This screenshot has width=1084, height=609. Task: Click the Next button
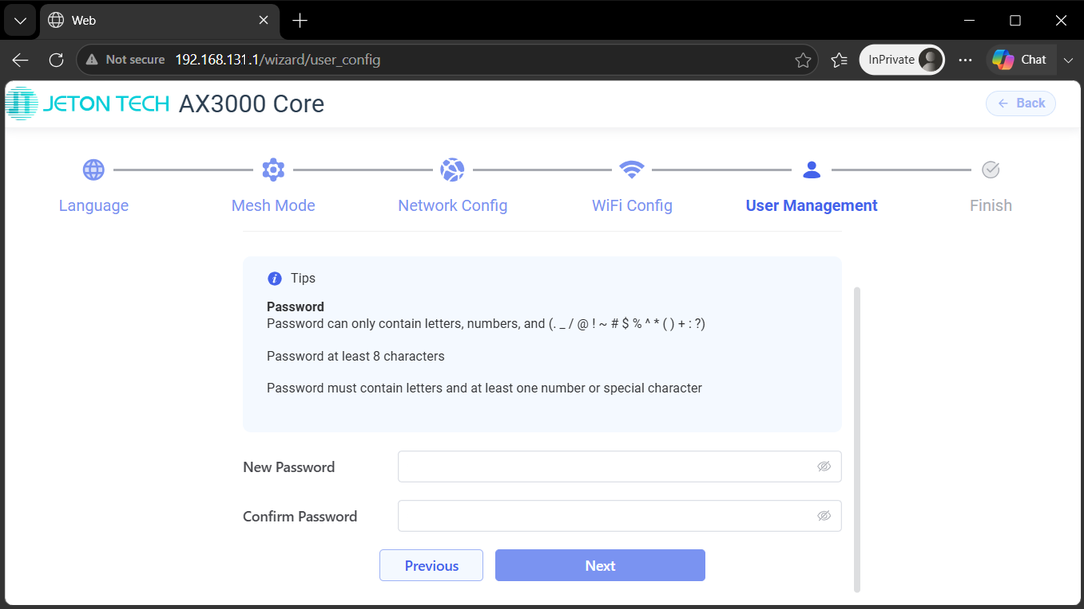[600, 565]
